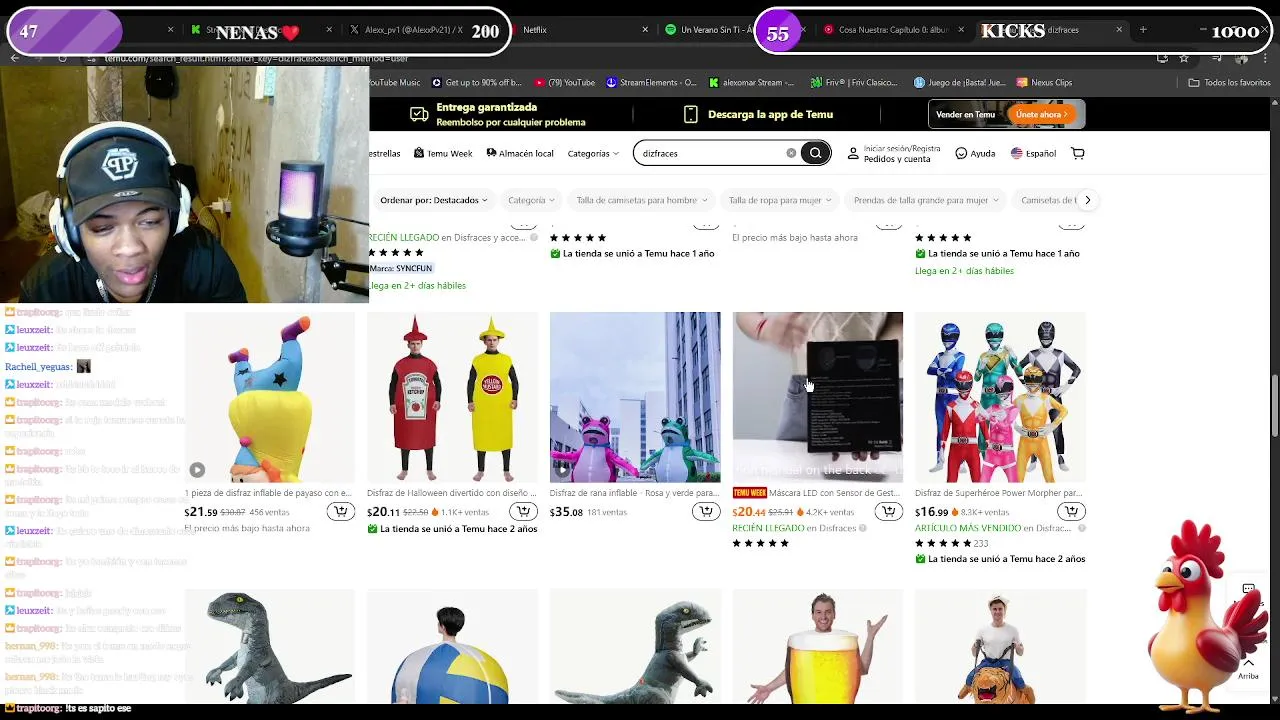This screenshot has height=720, width=1280.
Task: Click the browser address bar URL
Action: point(257,58)
